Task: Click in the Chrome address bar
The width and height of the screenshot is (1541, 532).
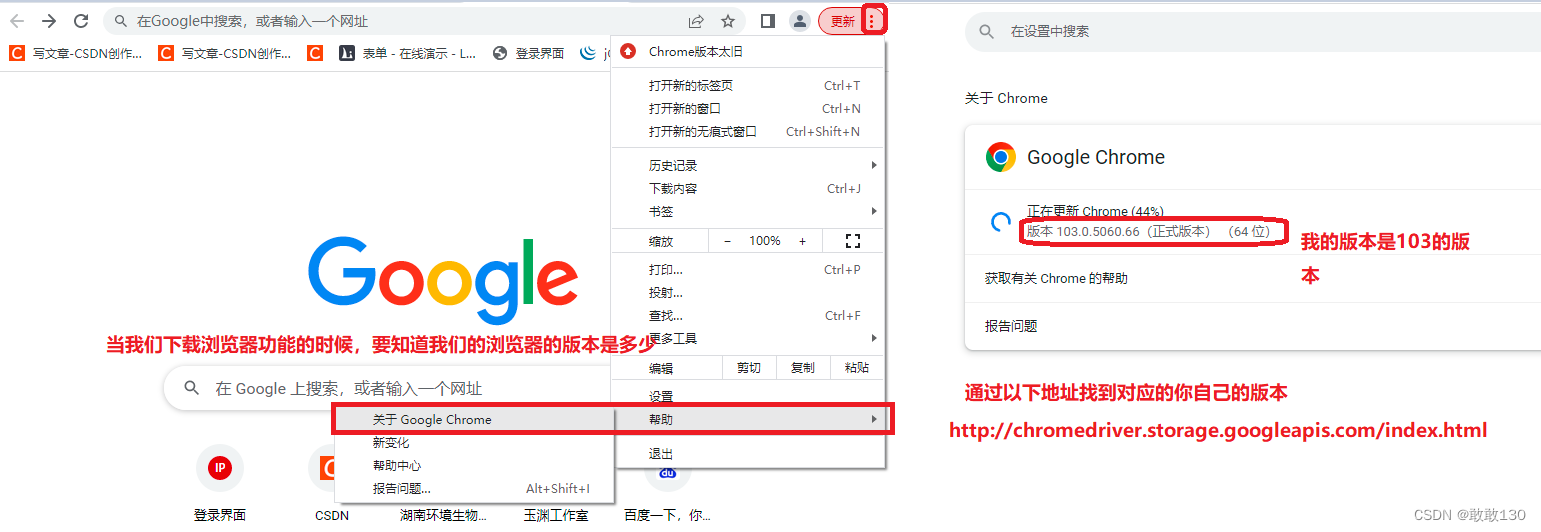Action: tap(400, 21)
